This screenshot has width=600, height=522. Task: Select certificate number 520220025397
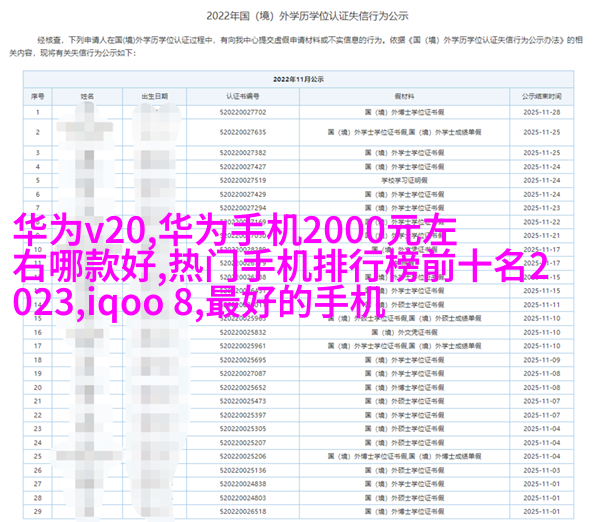243,415
